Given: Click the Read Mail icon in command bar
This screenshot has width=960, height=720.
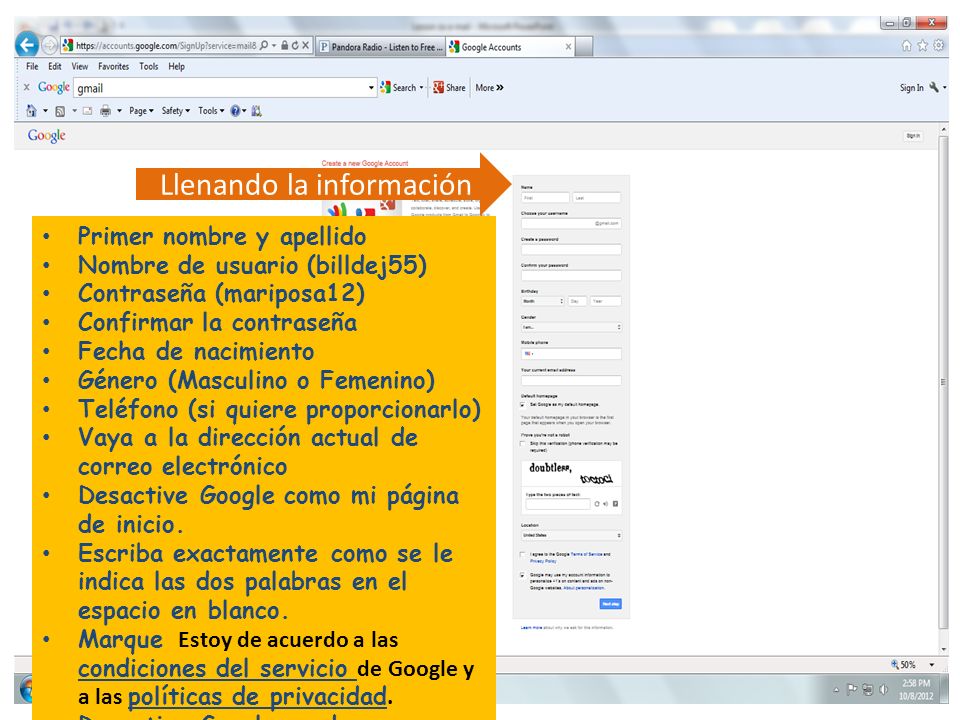Looking at the screenshot, I should tap(88, 111).
